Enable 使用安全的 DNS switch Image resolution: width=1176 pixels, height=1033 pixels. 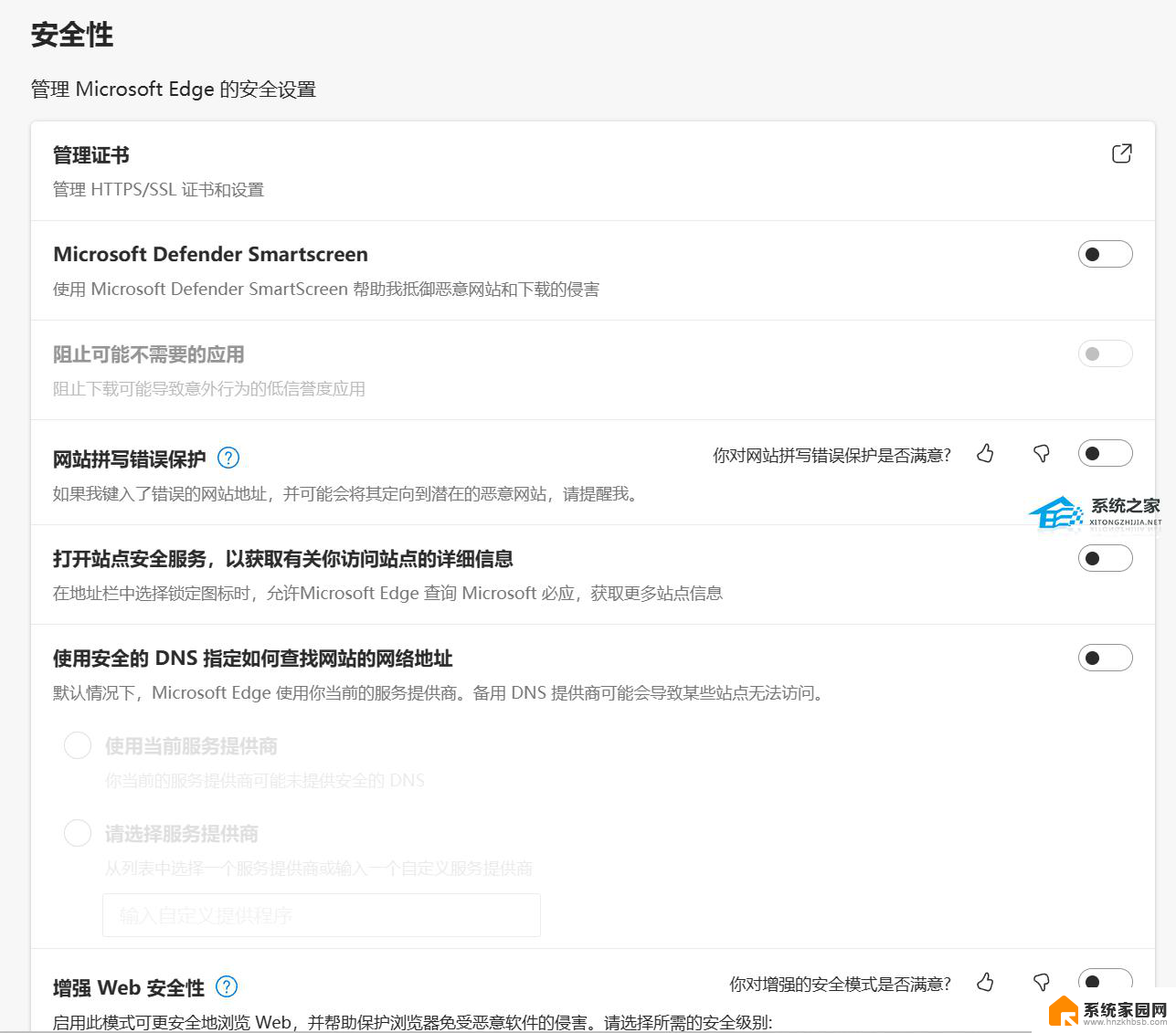click(1105, 658)
